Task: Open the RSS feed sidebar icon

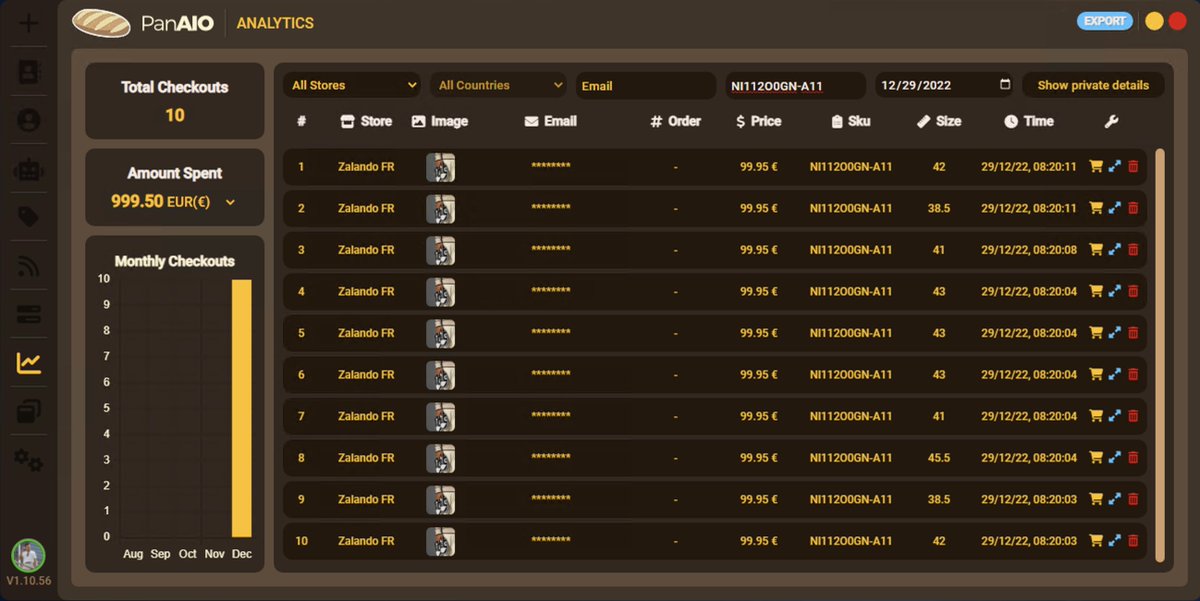Action: (x=29, y=266)
